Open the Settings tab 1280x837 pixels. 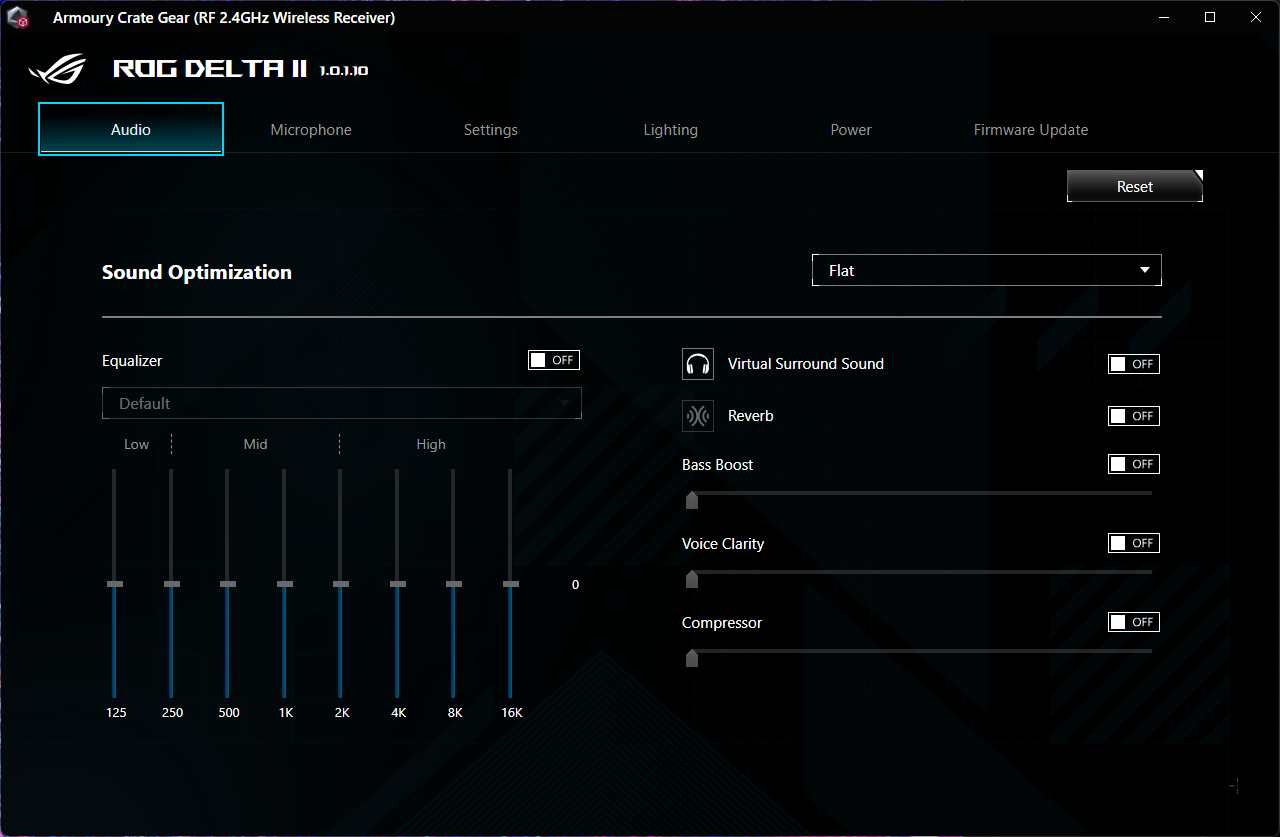tap(491, 130)
